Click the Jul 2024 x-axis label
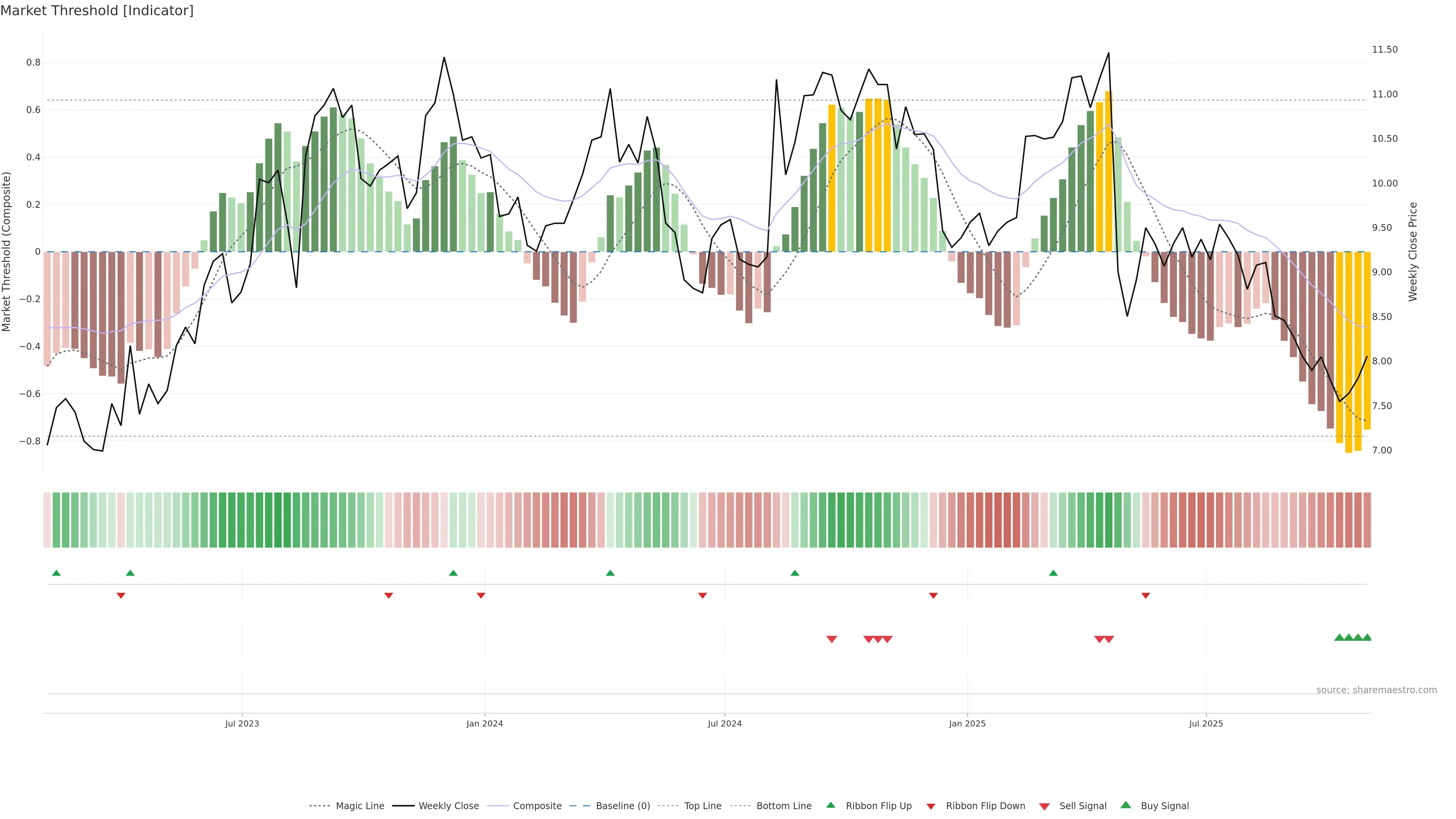This screenshot has height=819, width=1456. click(x=725, y=723)
